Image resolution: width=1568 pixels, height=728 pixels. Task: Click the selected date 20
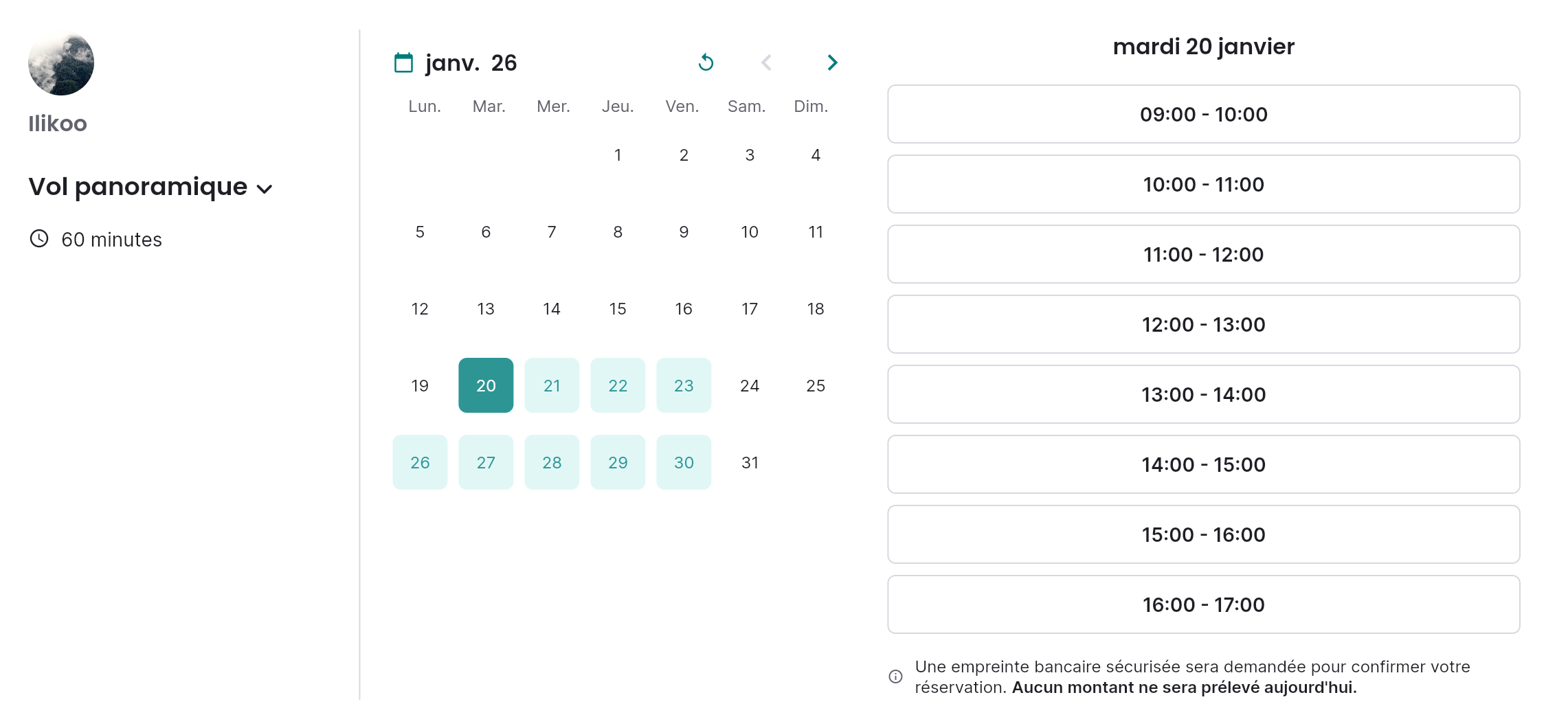pyautogui.click(x=486, y=385)
